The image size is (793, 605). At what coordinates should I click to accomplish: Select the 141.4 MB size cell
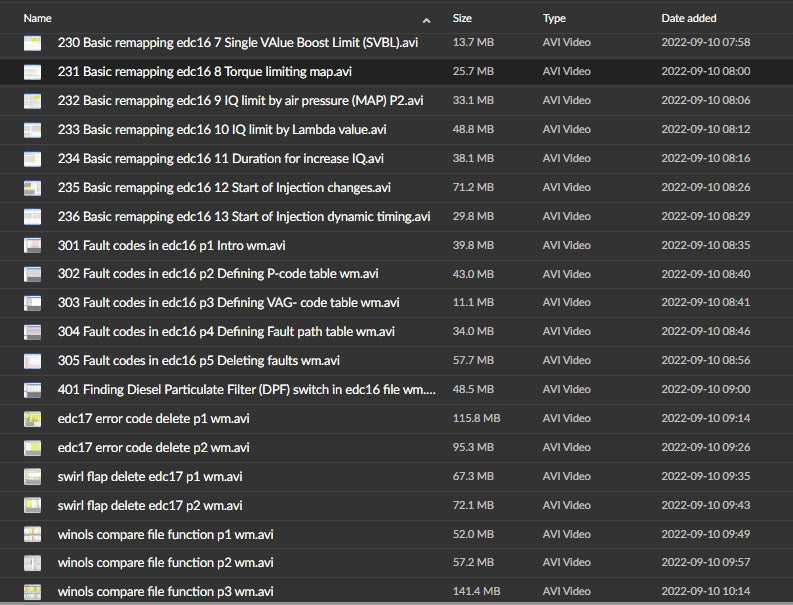tap(476, 592)
